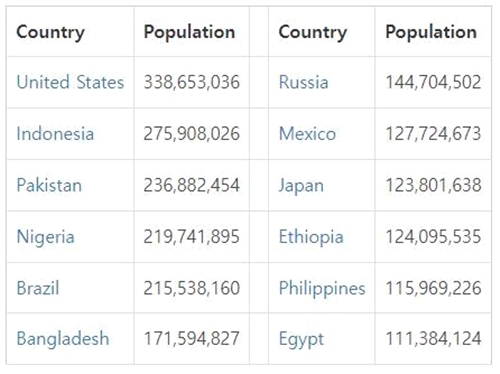
Task: Click the left Country column header
Action: 50,33
